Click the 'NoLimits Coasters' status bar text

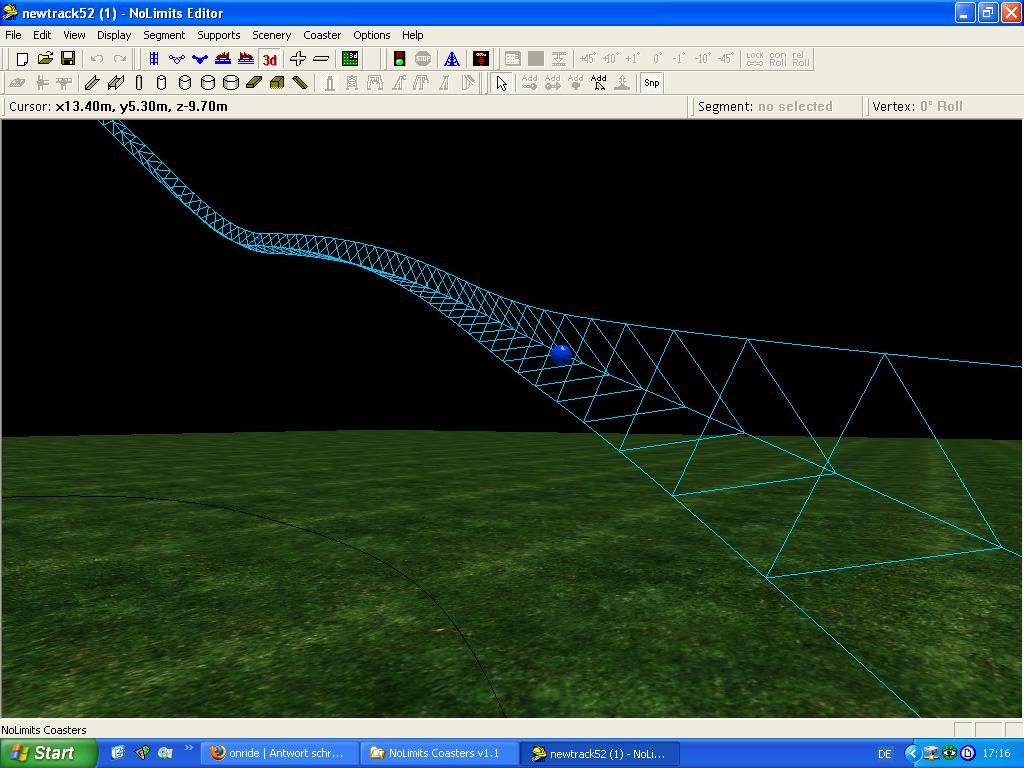point(44,730)
